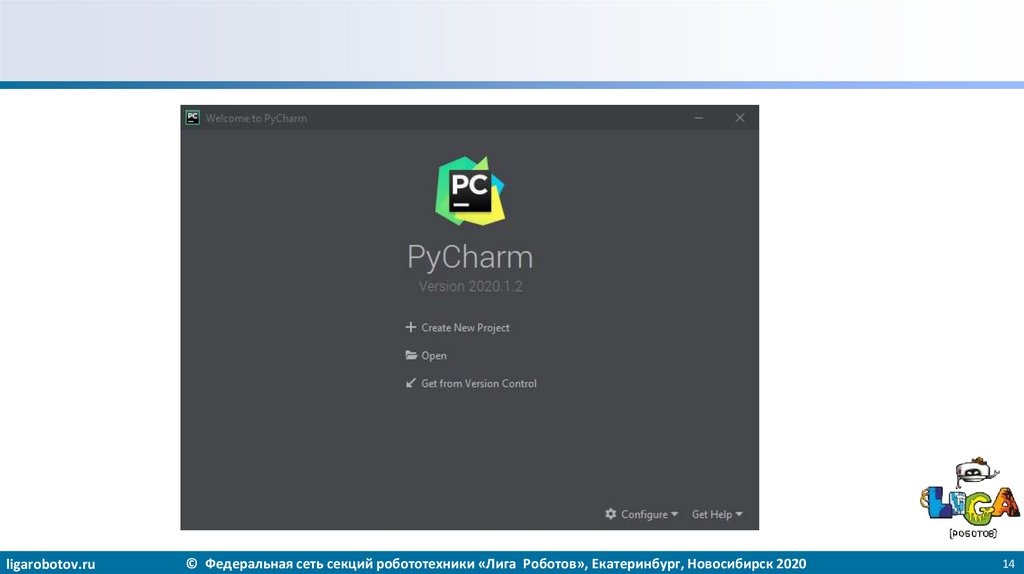Screen dimensions: 1024x574
Task: Click the Федеральная сеть секций copyright text
Action: coord(496,564)
